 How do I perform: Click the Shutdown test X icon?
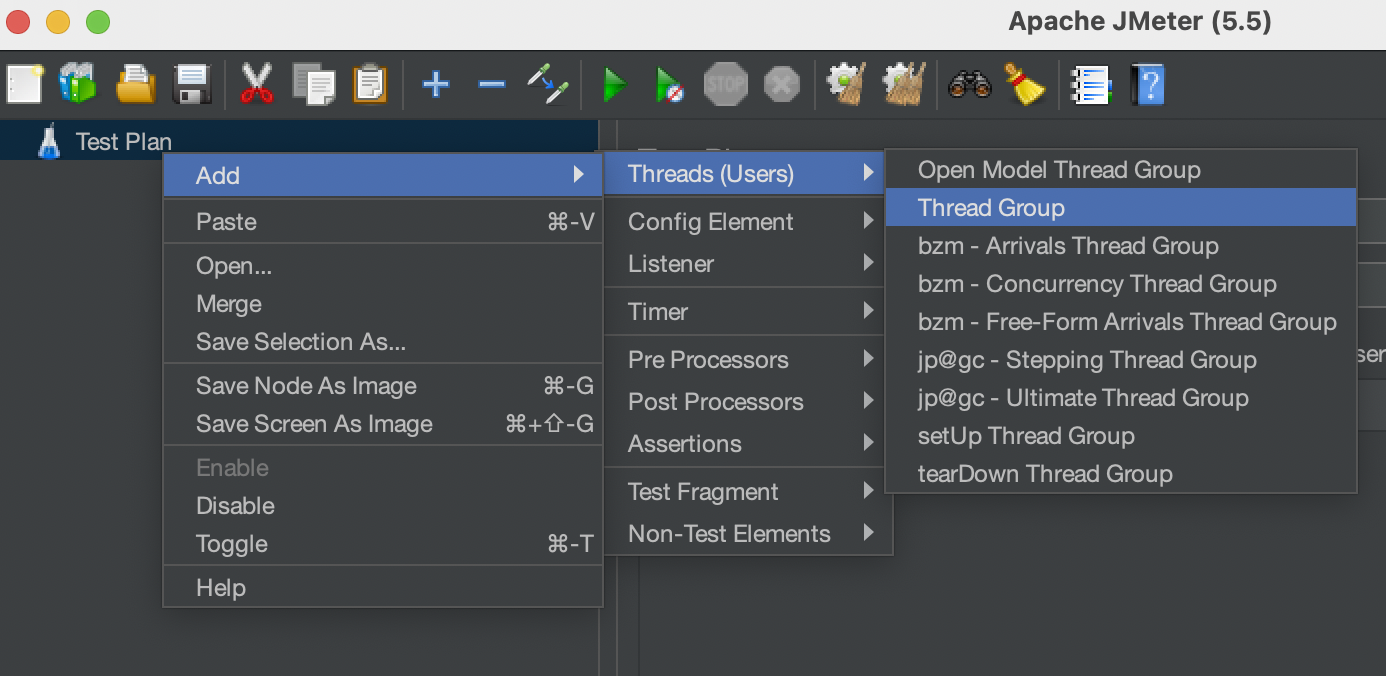pos(782,84)
